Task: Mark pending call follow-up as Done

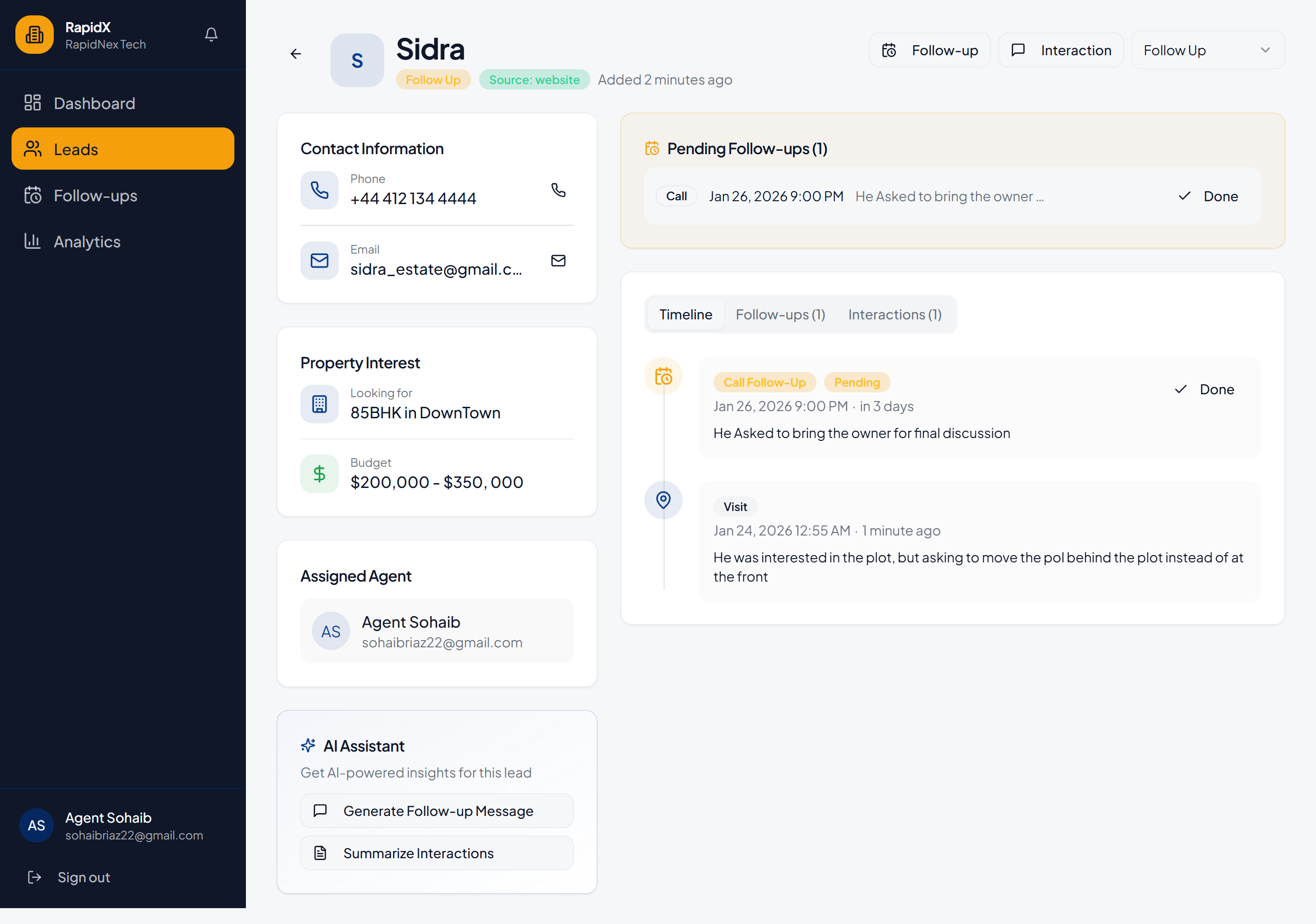Action: pos(1208,196)
